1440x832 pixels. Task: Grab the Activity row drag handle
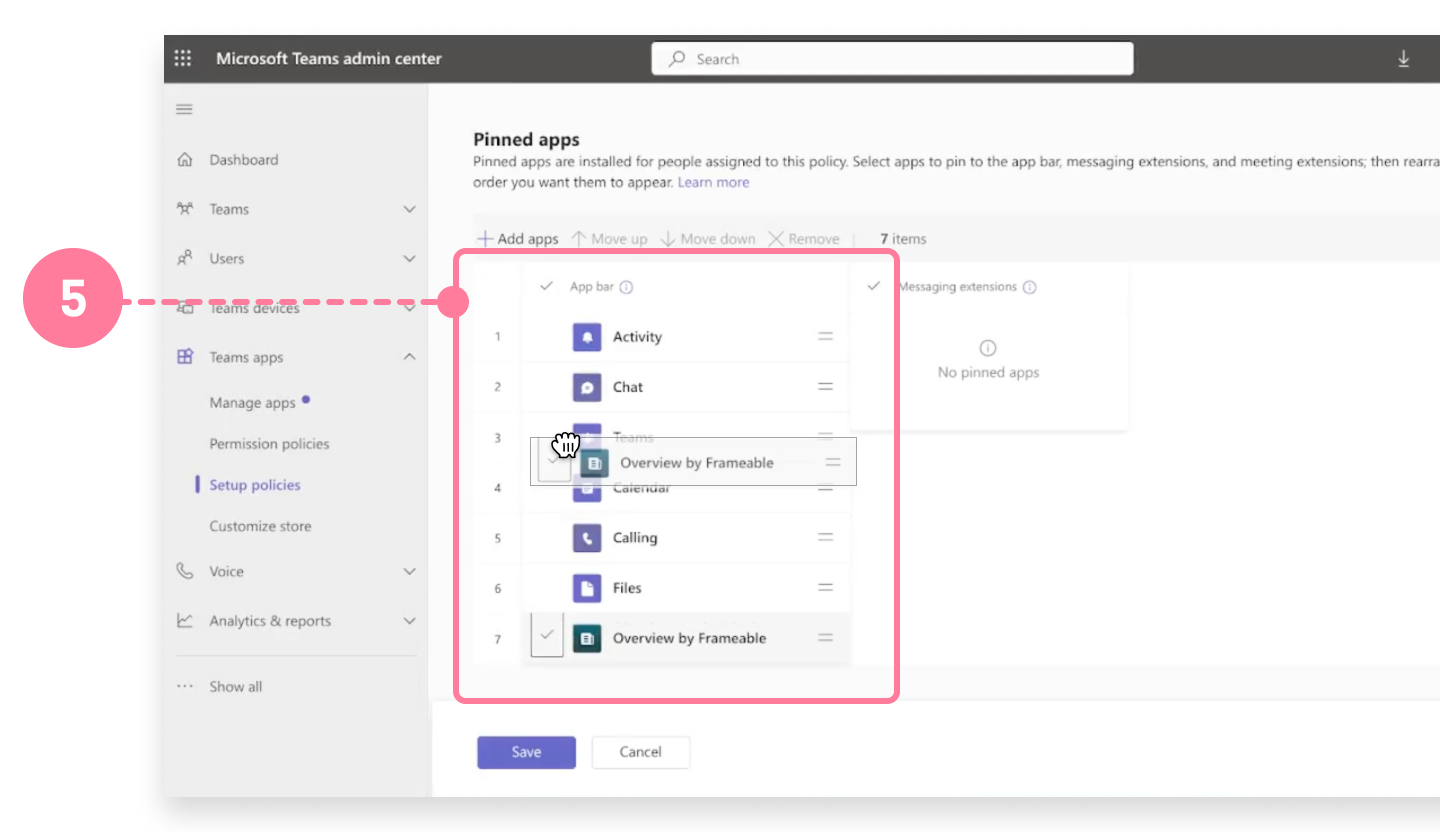[826, 337]
